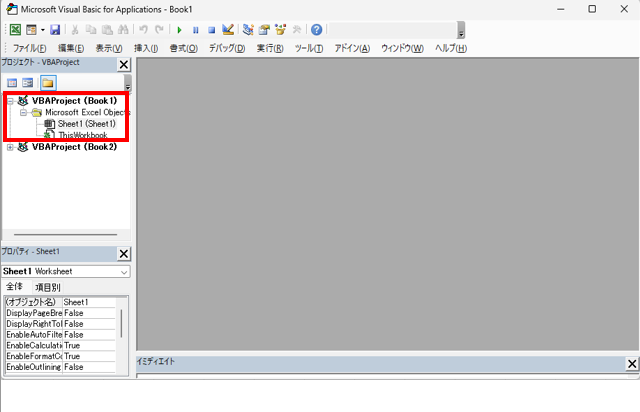
Task: Open the ウィンドウ(W) menu
Action: point(402,48)
